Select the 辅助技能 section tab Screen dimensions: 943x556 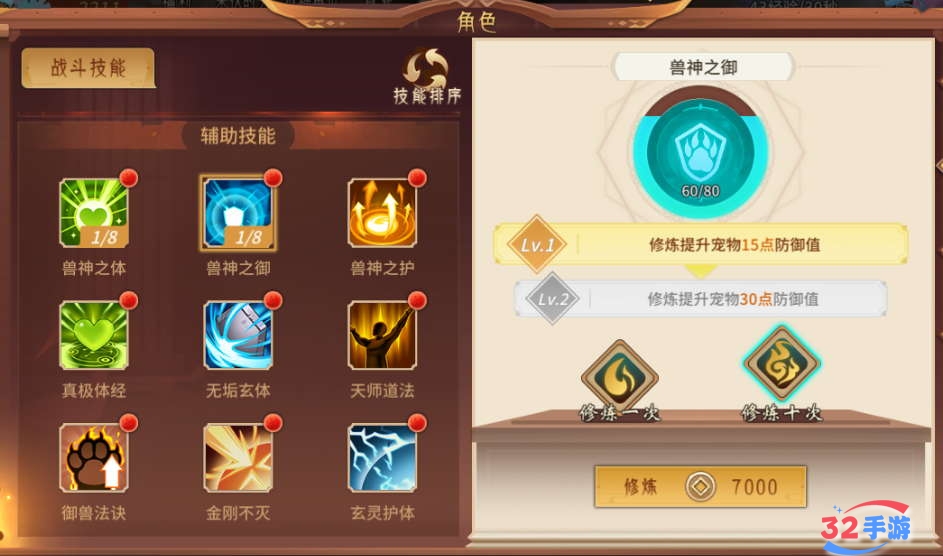(x=238, y=136)
